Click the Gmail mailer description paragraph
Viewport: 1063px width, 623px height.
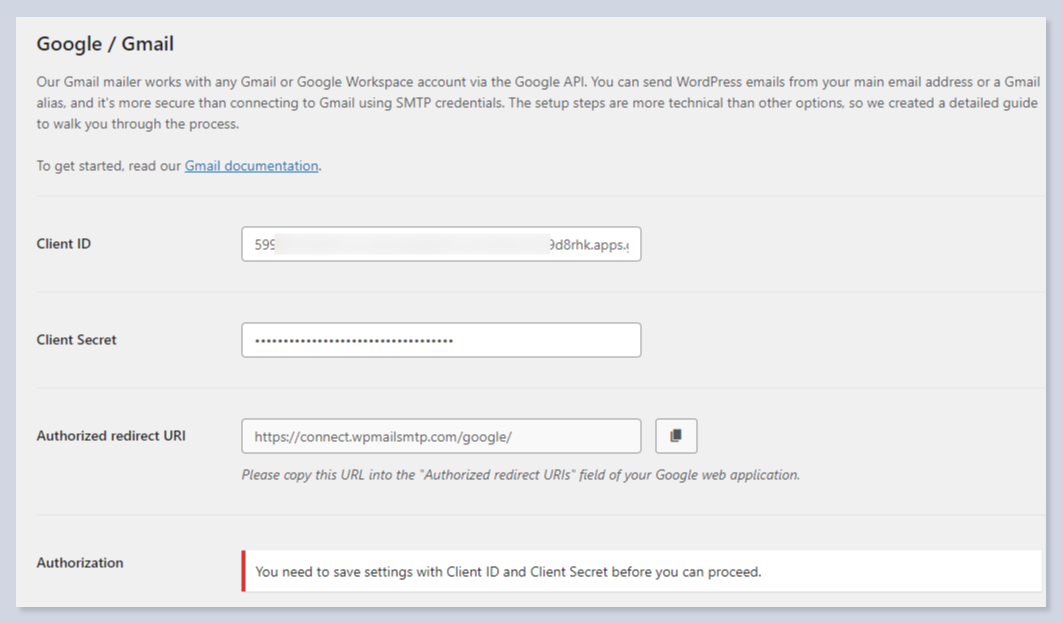click(538, 103)
